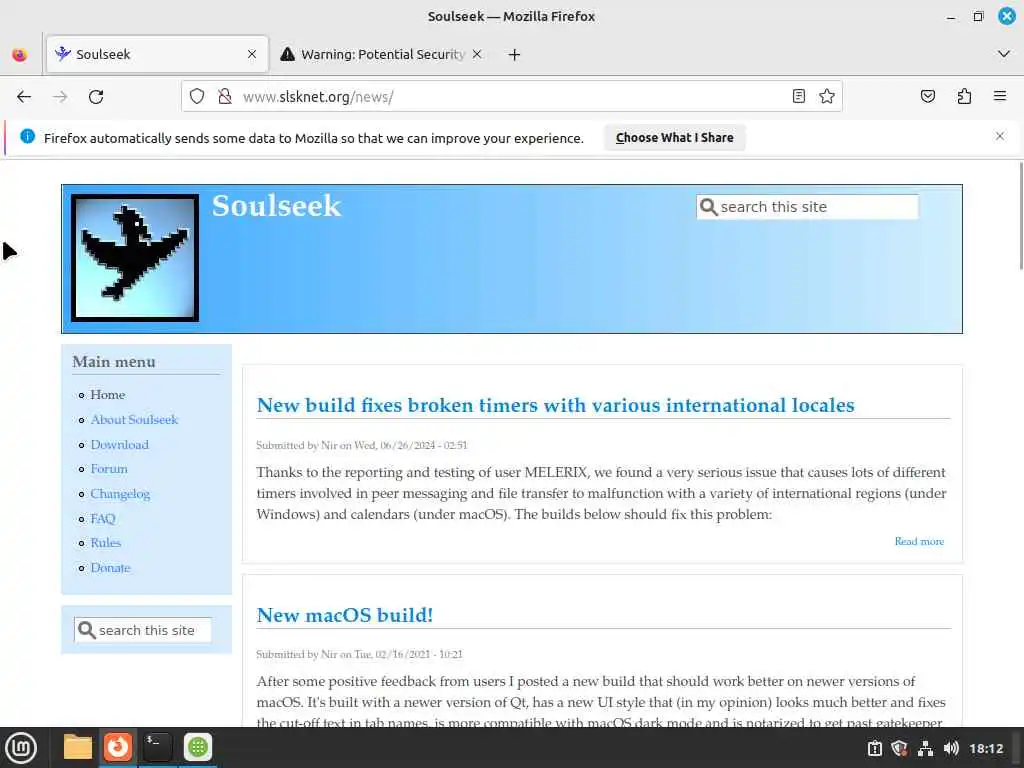1024x768 pixels.
Task: Toggle reader view in address bar
Action: point(798,97)
